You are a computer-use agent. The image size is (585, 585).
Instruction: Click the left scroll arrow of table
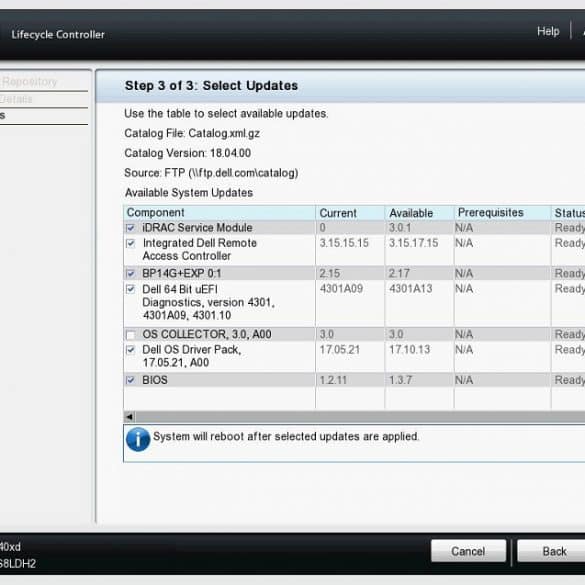click(129, 417)
